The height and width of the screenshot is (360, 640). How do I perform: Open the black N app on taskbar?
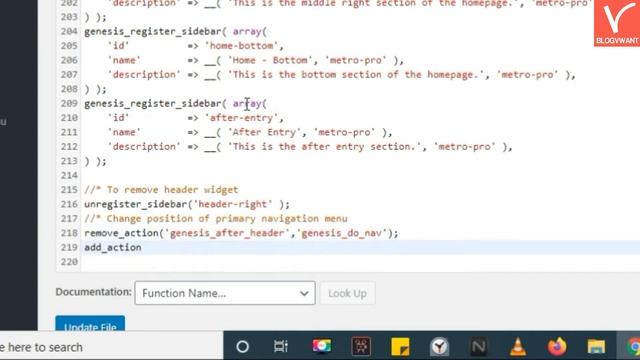tap(478, 347)
